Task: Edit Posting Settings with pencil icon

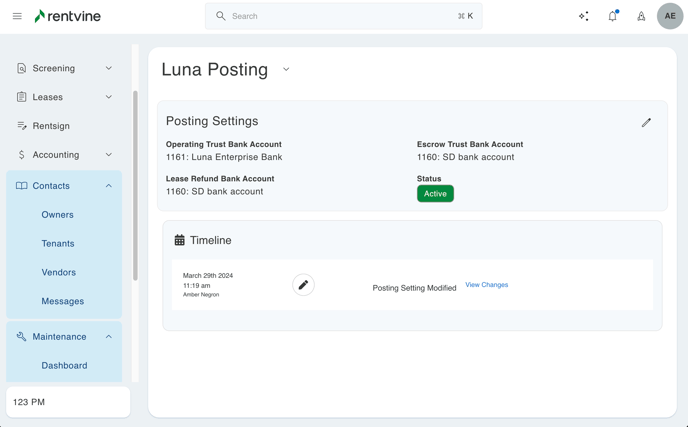Action: [646, 122]
